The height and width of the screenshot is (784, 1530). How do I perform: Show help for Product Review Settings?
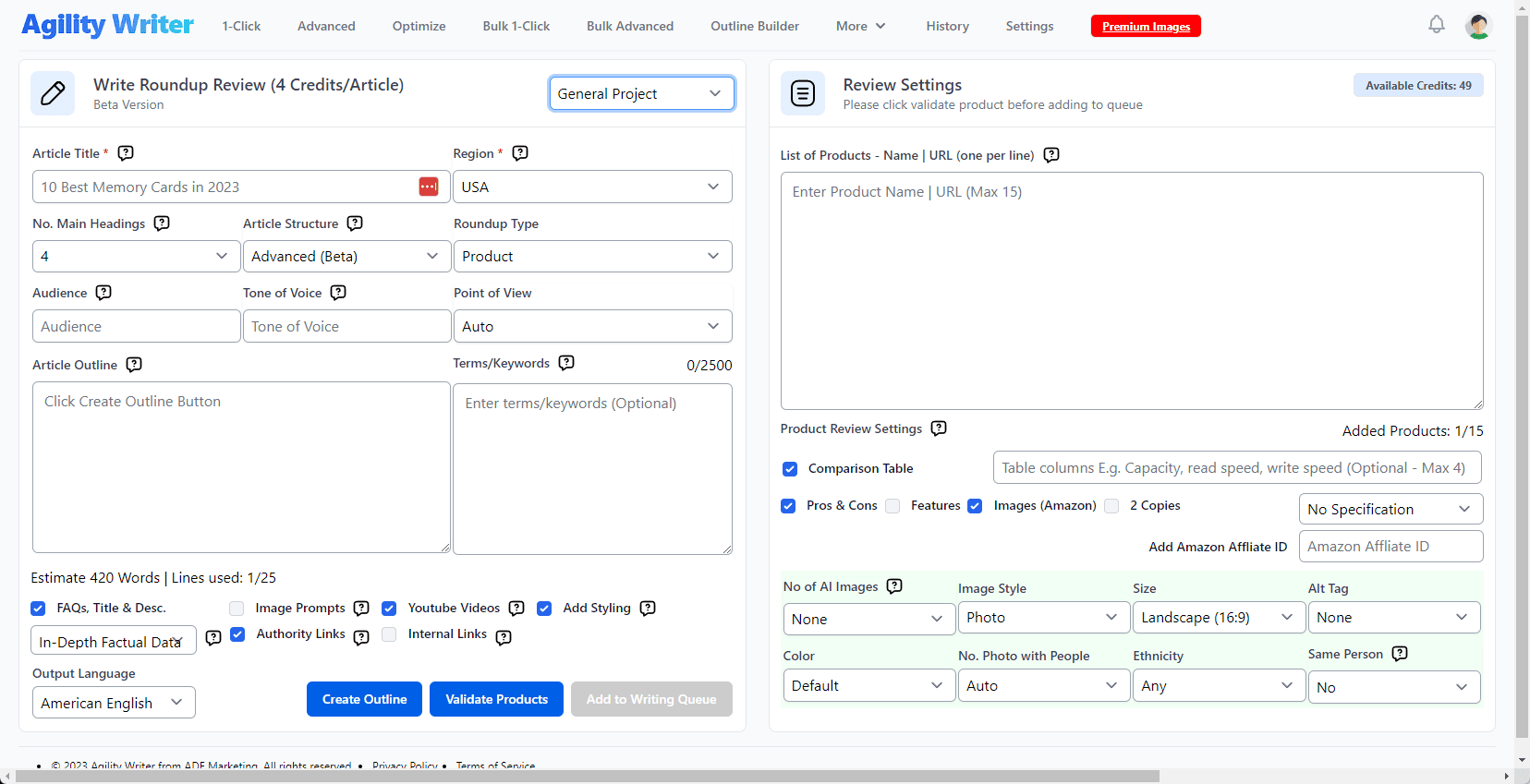[x=939, y=428]
